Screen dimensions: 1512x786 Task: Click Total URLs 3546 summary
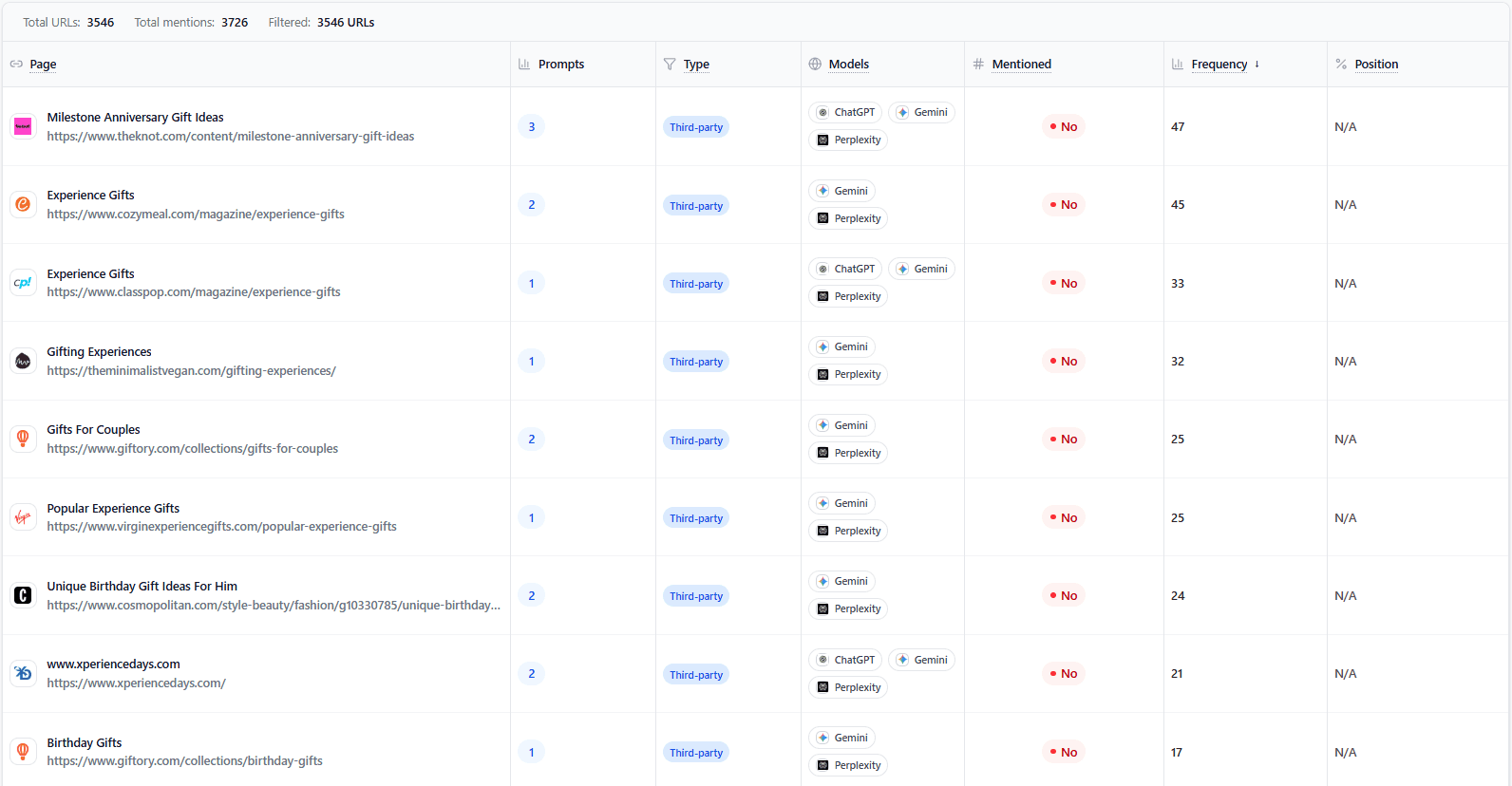coord(68,22)
